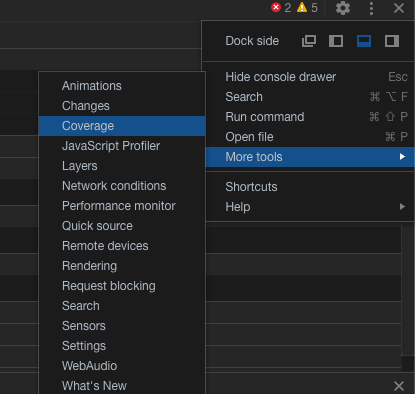Click the three-dot customize DevTools menu

coord(371,8)
